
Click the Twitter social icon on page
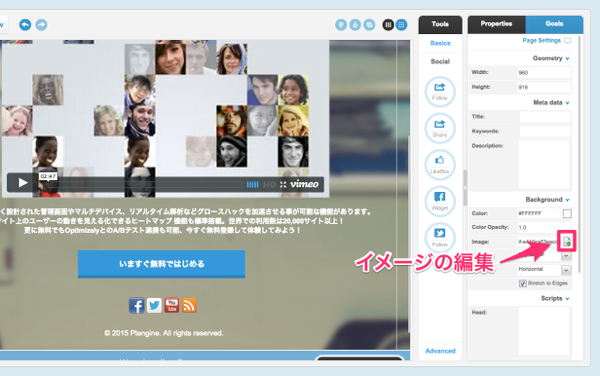154,306
